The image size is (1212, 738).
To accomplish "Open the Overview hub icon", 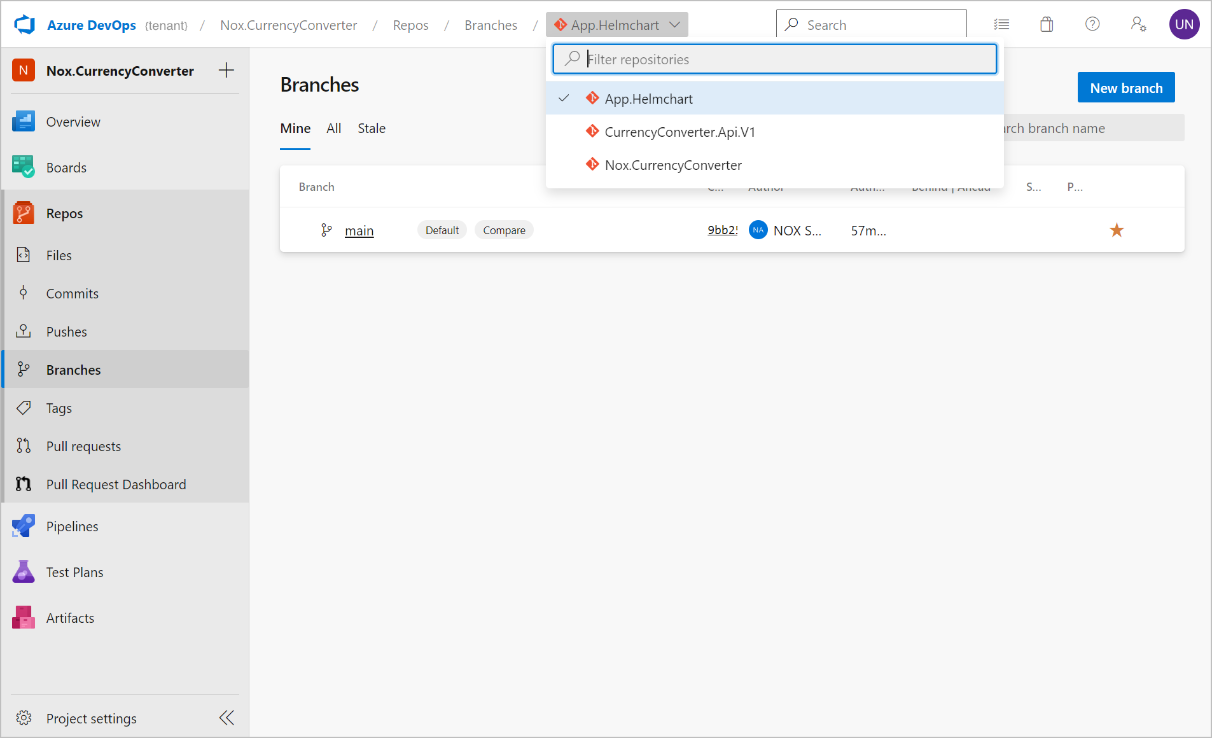I will 23,122.
